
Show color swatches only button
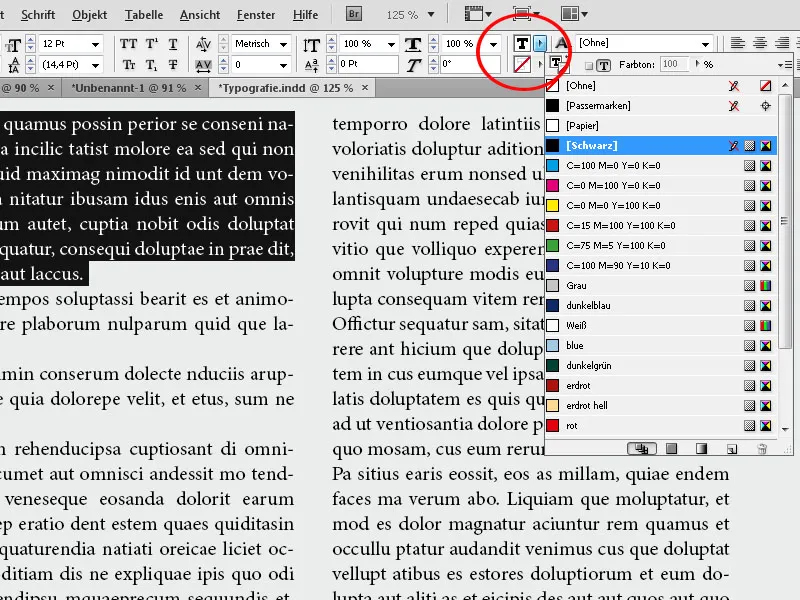click(672, 448)
